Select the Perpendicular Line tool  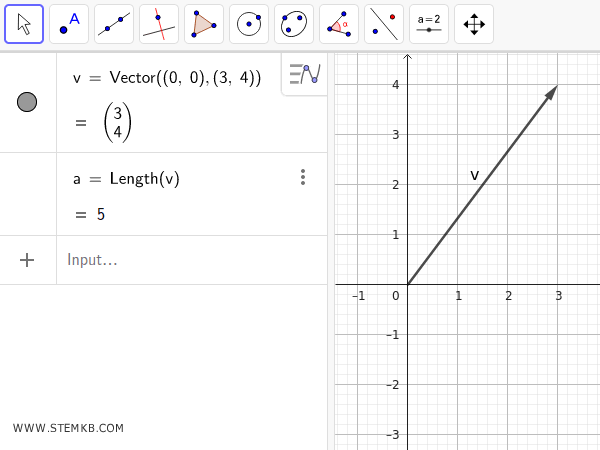coord(159,24)
